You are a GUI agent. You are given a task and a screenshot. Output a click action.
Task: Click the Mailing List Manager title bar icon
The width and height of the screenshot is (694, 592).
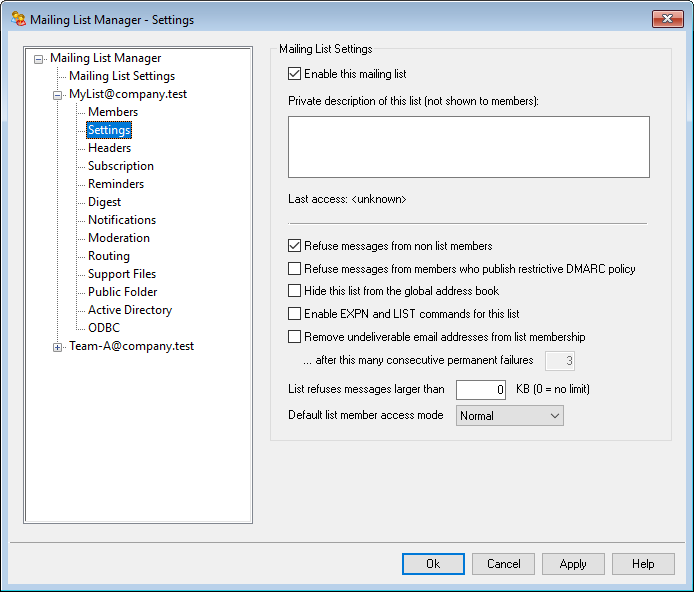tap(17, 19)
